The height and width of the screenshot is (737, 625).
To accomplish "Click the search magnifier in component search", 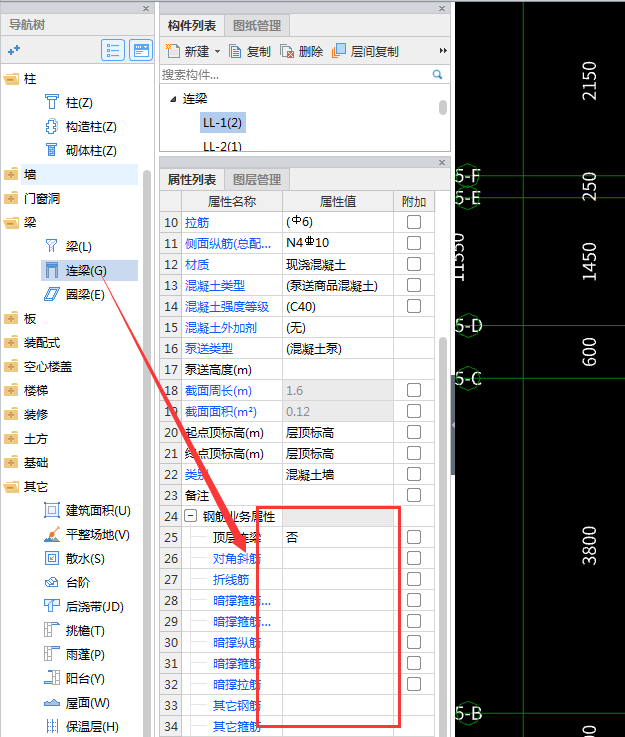I will (x=438, y=74).
